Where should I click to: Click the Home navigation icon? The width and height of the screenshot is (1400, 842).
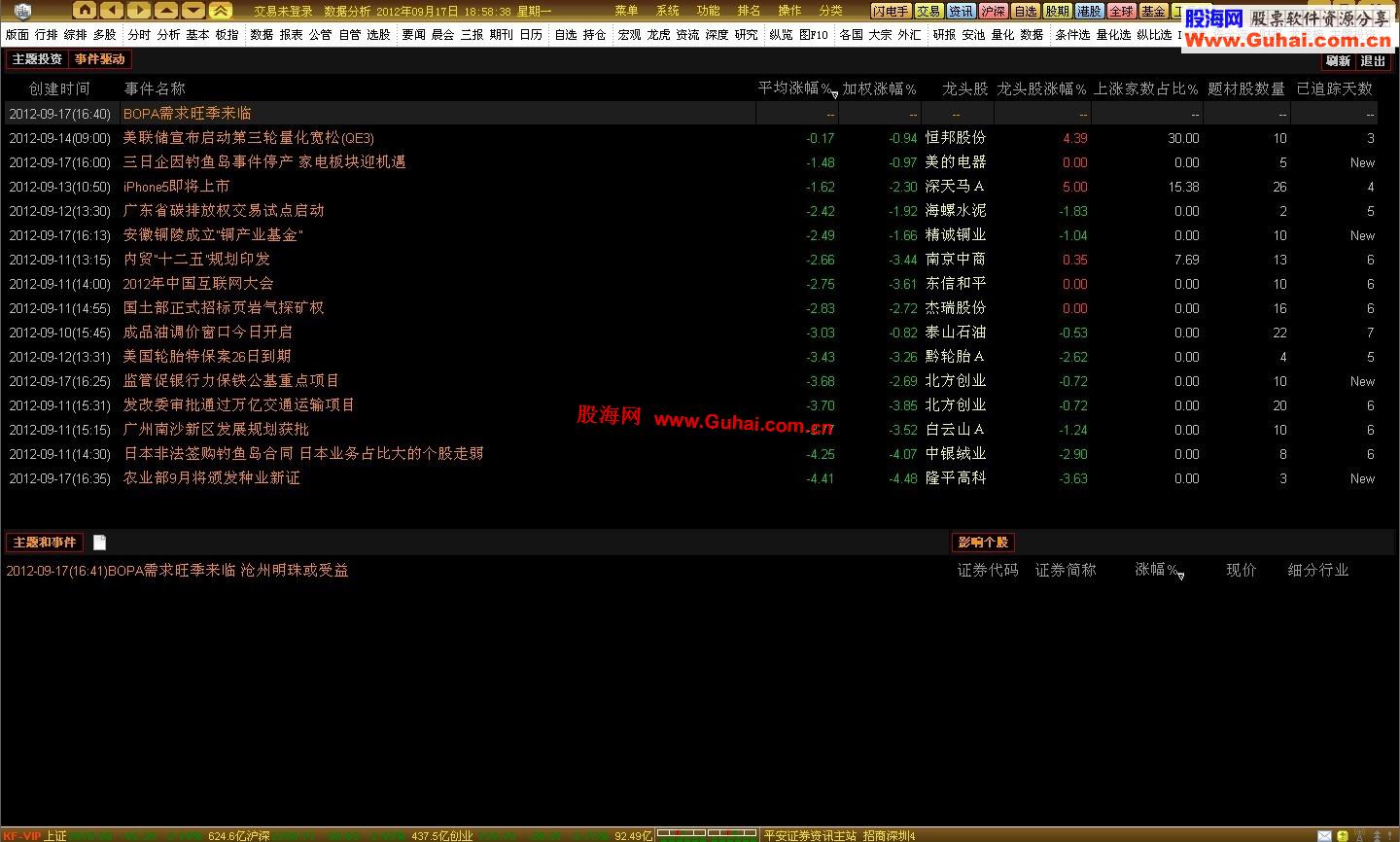pos(86,11)
